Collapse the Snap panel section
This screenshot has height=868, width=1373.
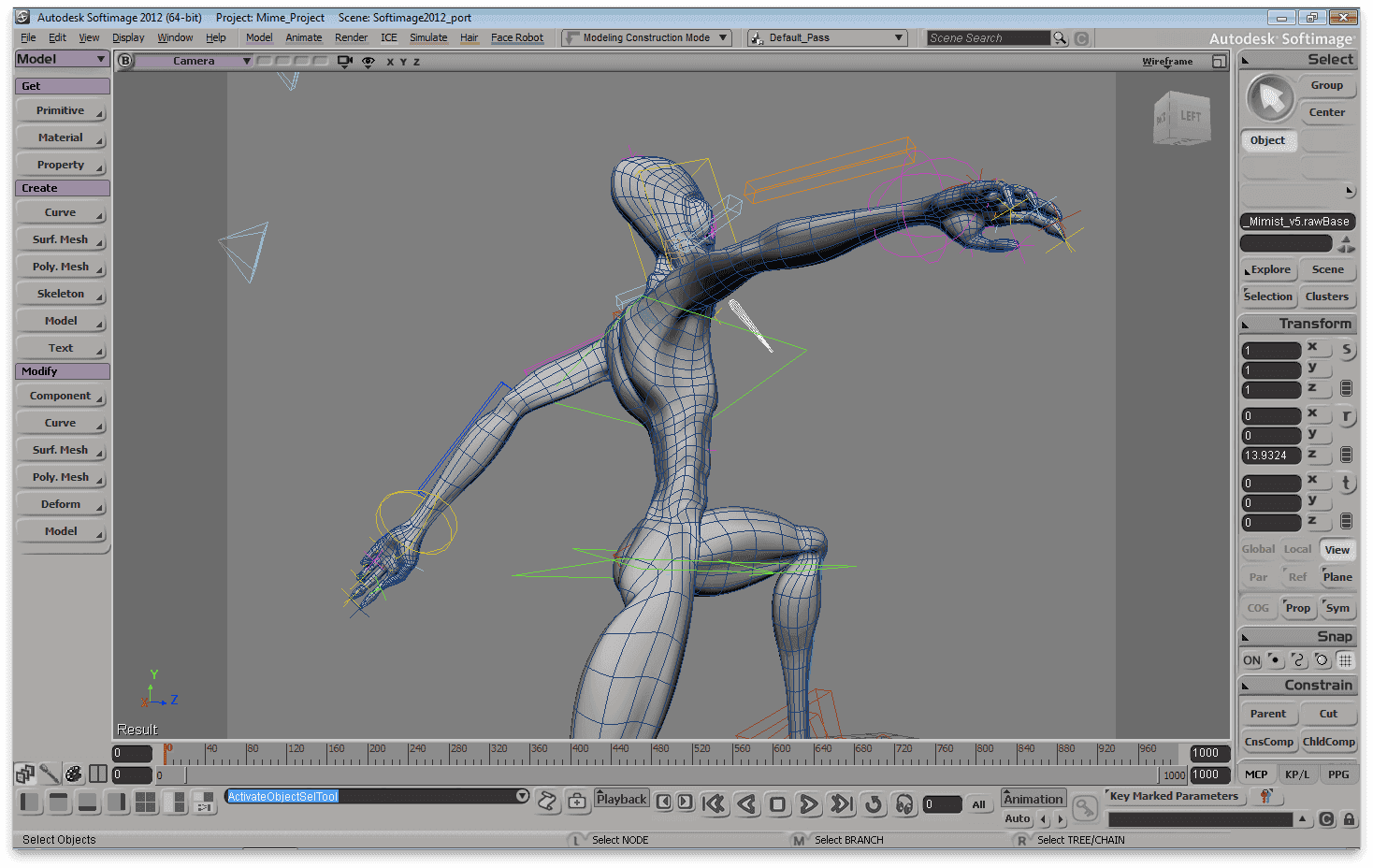tap(1245, 637)
